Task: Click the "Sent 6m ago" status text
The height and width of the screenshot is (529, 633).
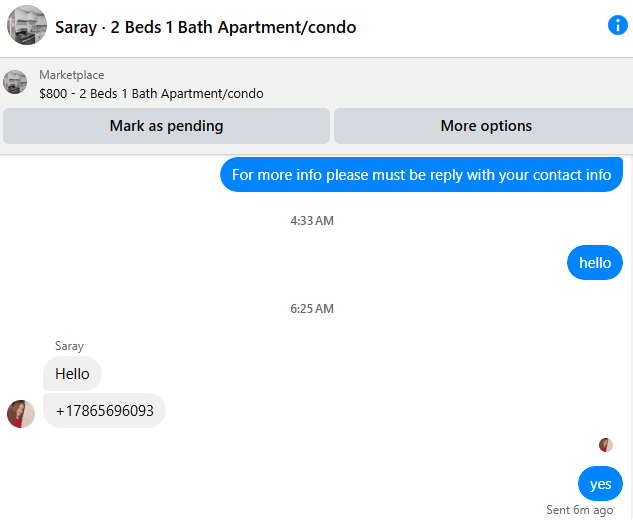Action: [x=579, y=510]
